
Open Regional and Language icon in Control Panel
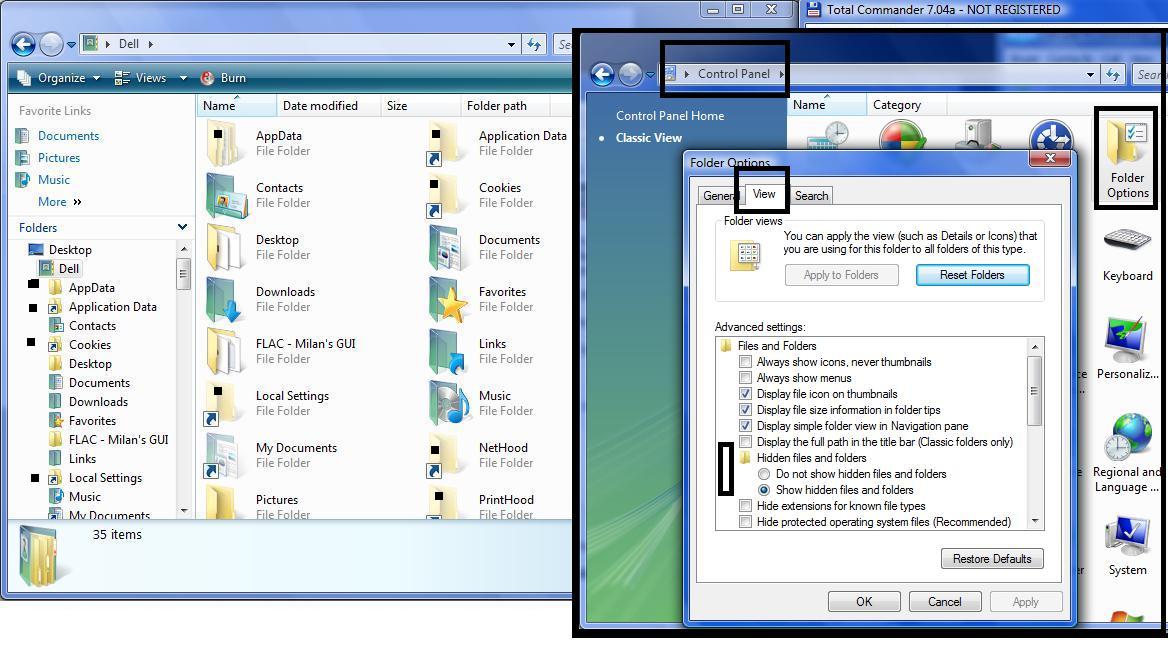[x=1128, y=436]
